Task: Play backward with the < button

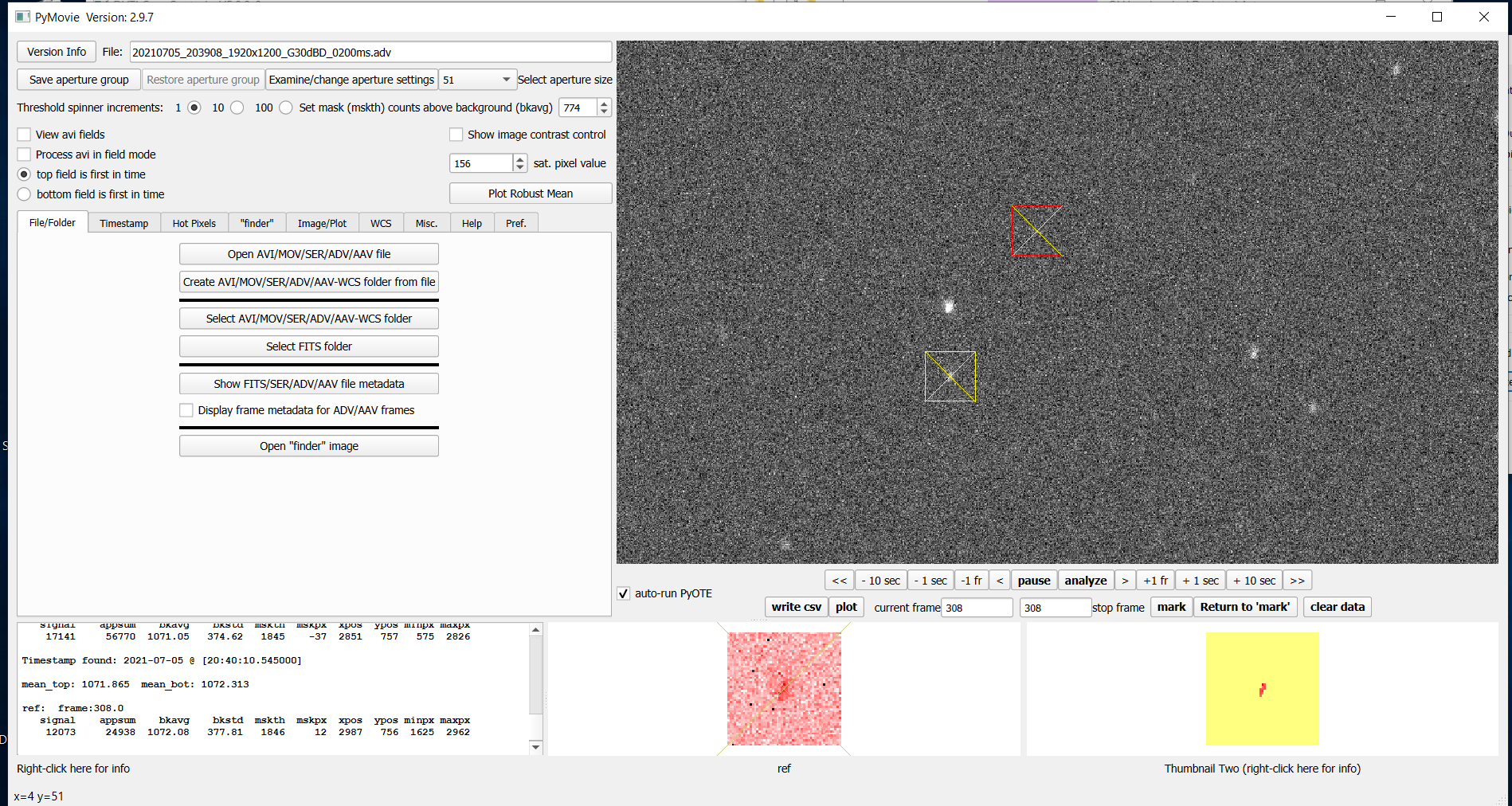Action: (x=1000, y=581)
